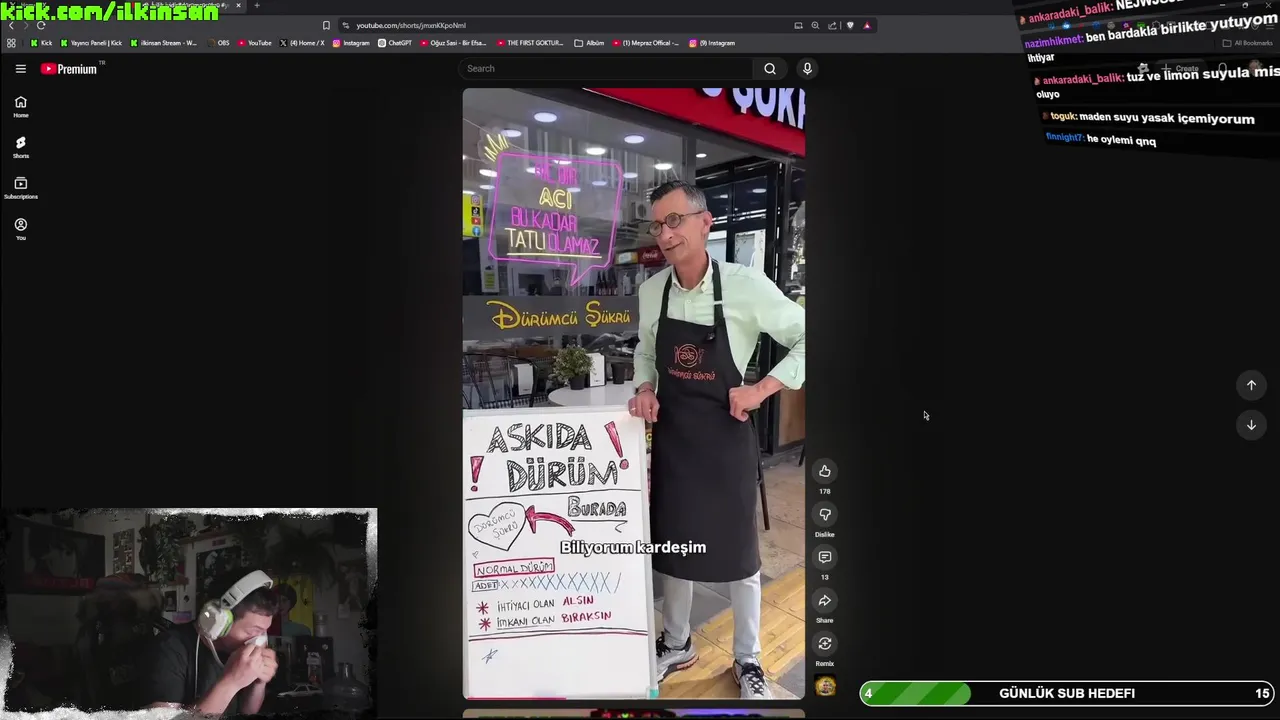Open the Yayıncı Paneli | Kick bookmark
The height and width of the screenshot is (720, 1280).
click(x=91, y=43)
